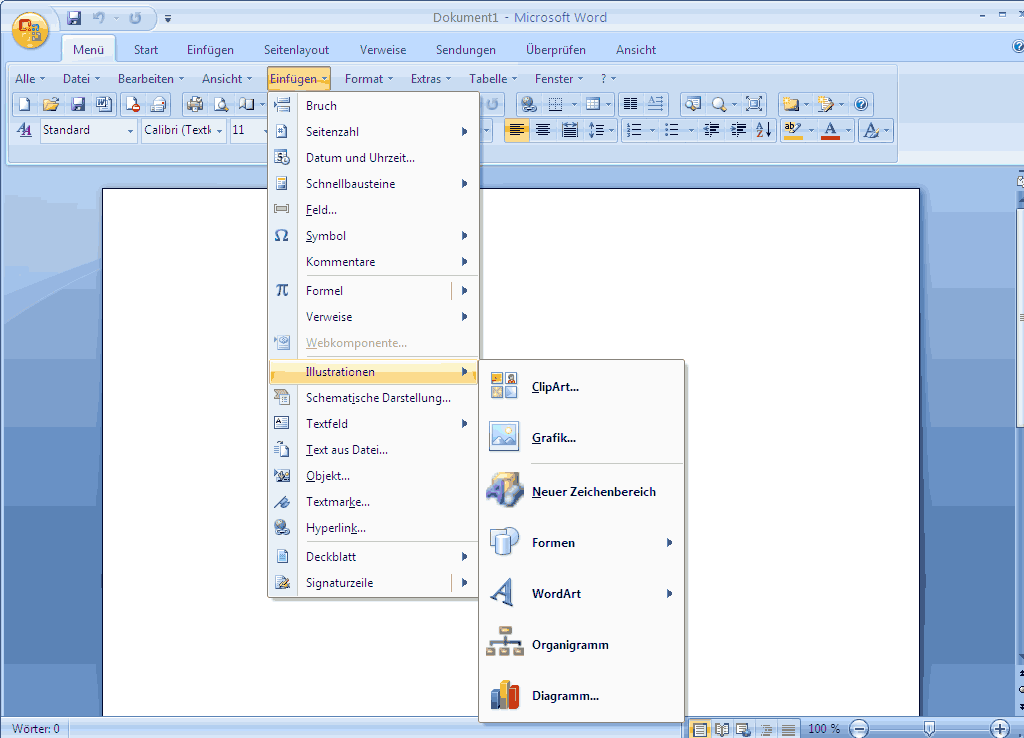Select the Start ribbon tab
Viewport: 1024px width, 738px height.
pos(146,50)
